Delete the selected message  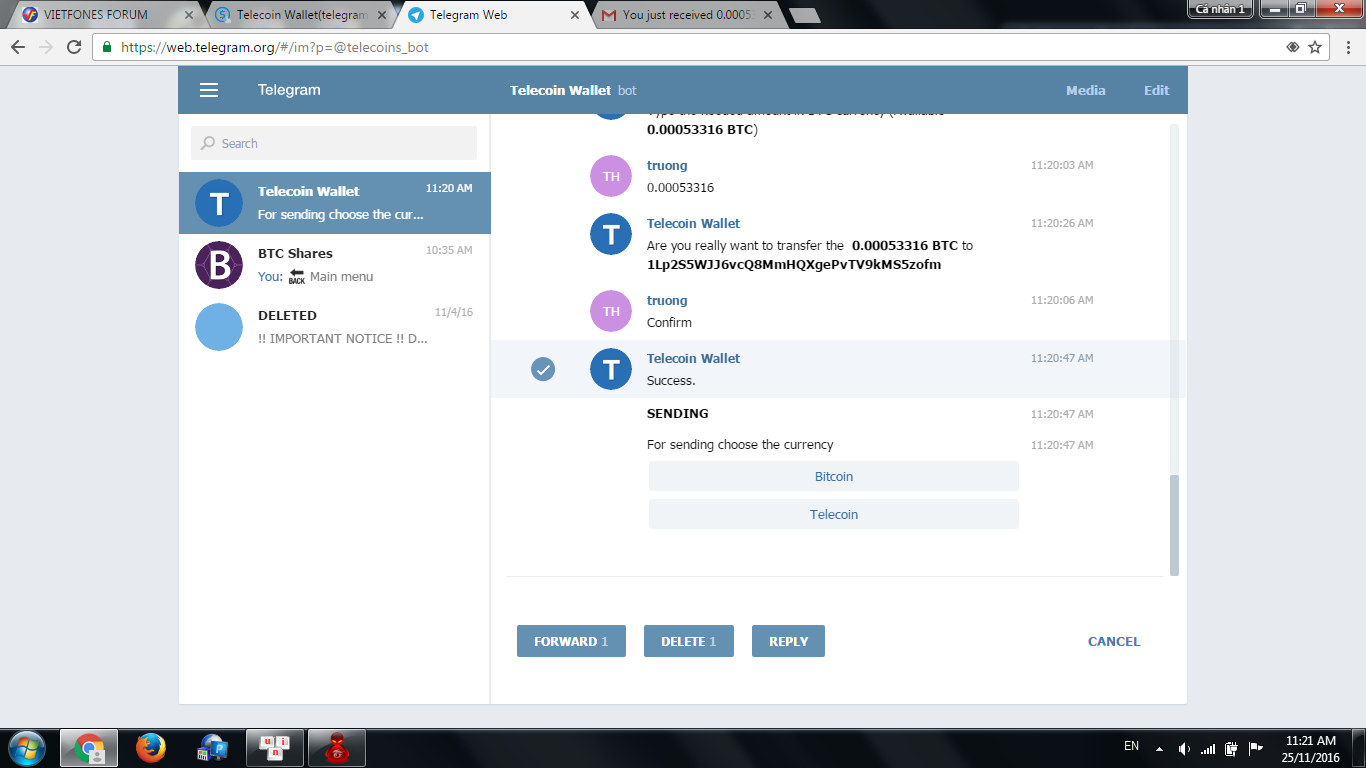[x=688, y=641]
